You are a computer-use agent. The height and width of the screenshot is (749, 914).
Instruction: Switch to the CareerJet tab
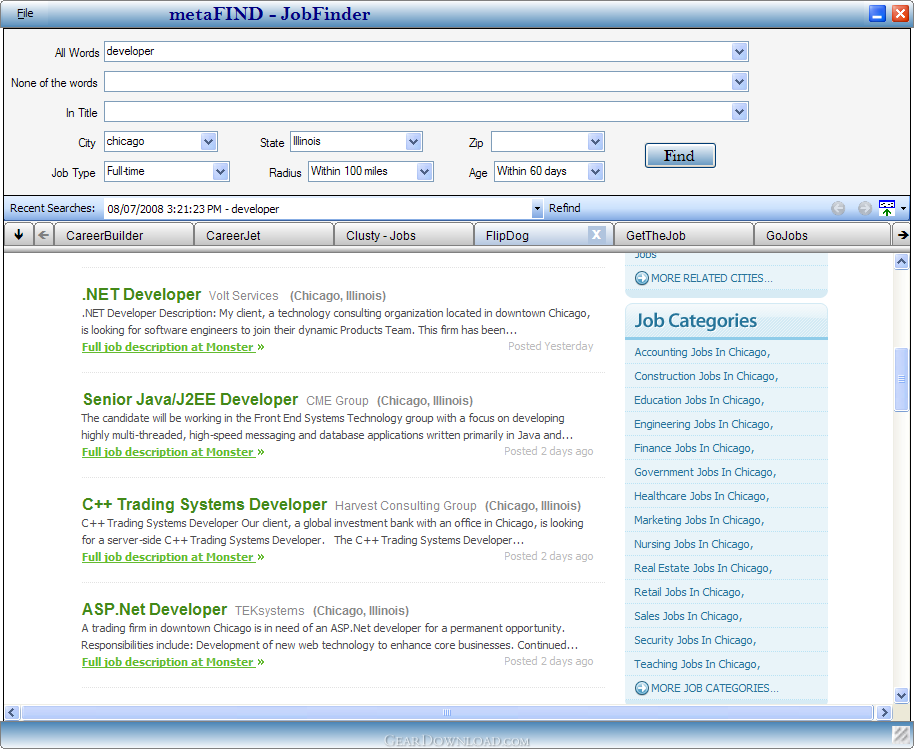263,235
